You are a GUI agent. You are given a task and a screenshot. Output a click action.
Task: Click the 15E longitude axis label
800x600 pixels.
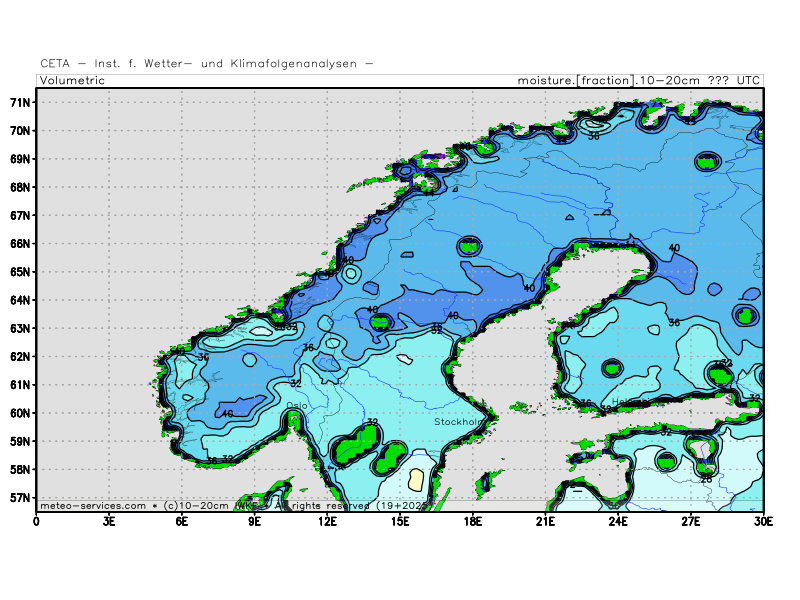click(x=400, y=520)
